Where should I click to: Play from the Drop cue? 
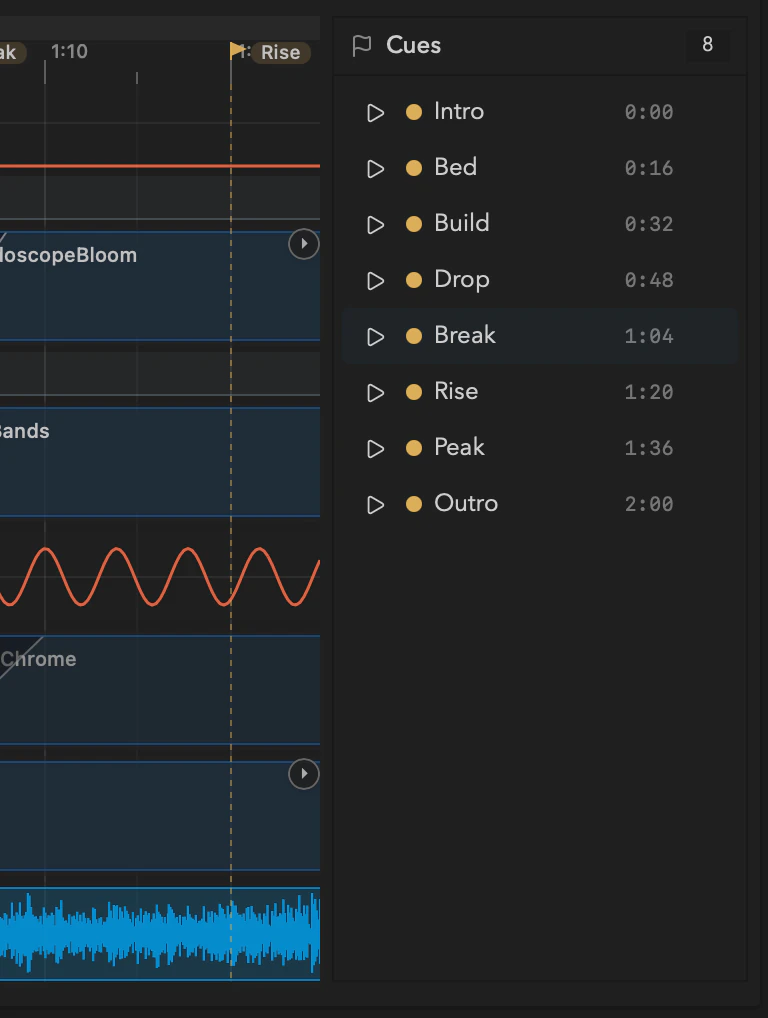[x=375, y=280]
